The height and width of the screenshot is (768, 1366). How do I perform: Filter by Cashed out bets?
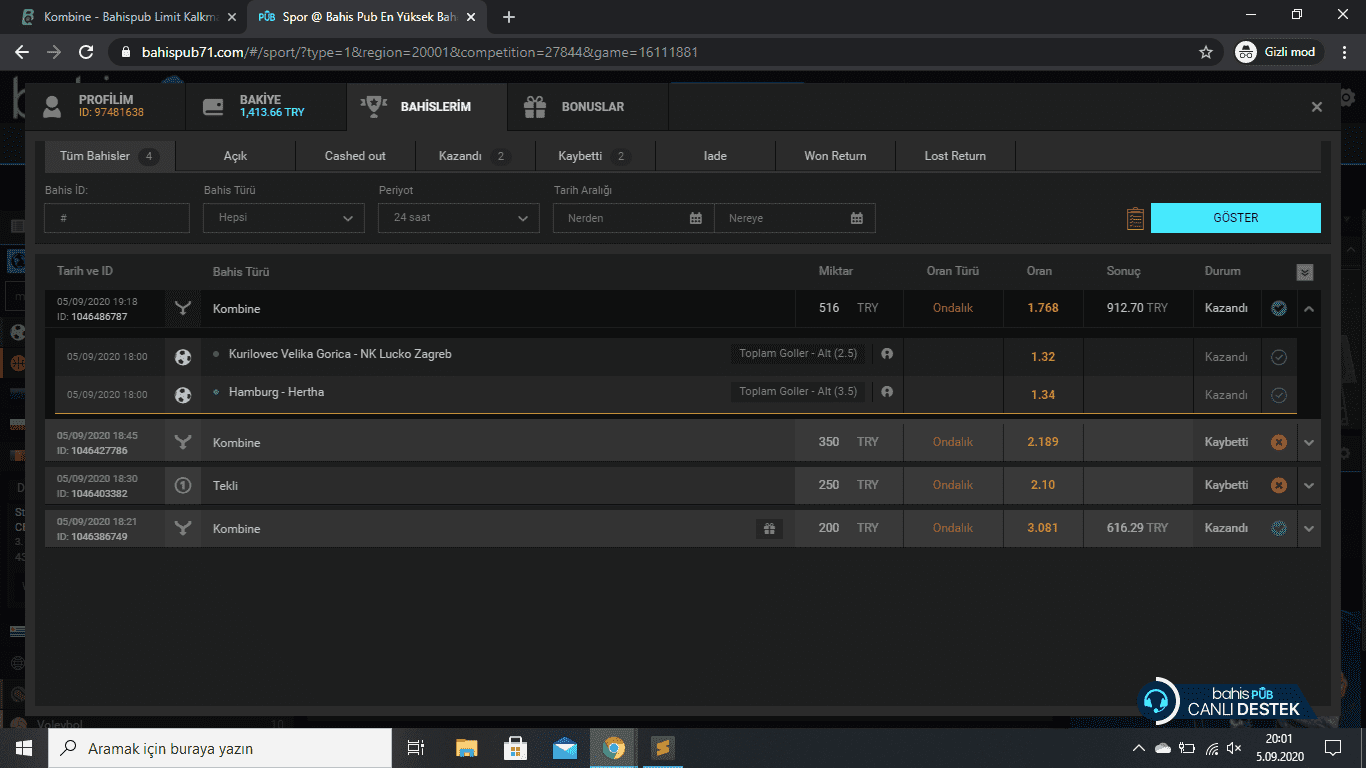(x=355, y=156)
